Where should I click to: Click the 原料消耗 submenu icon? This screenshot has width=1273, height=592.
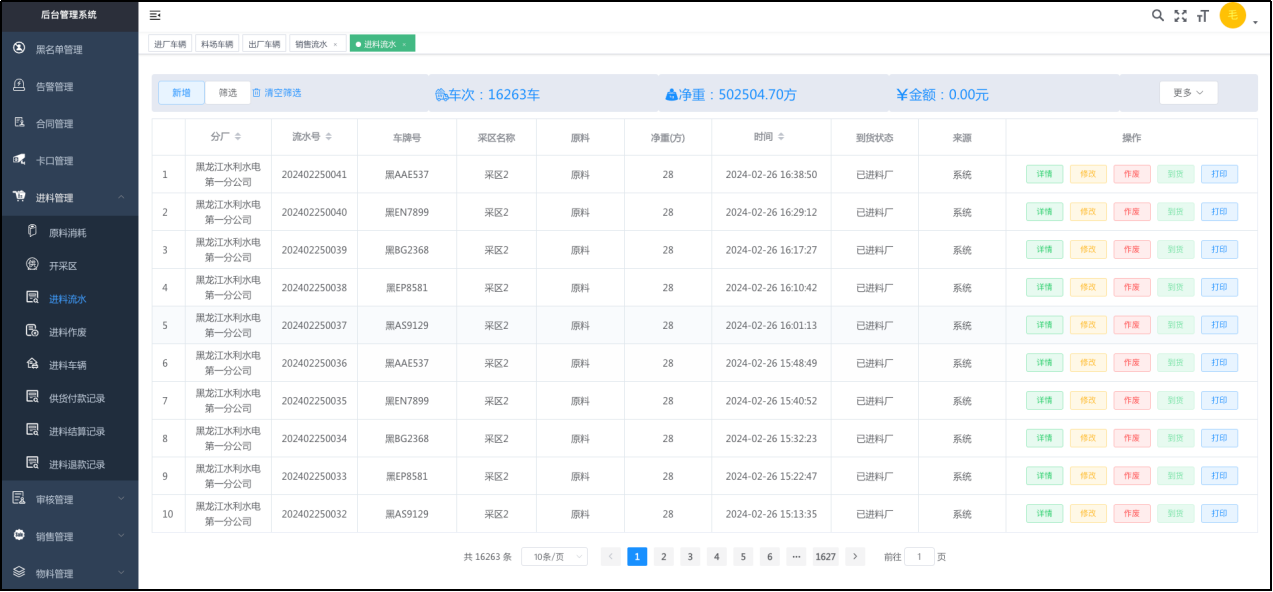click(x=32, y=232)
